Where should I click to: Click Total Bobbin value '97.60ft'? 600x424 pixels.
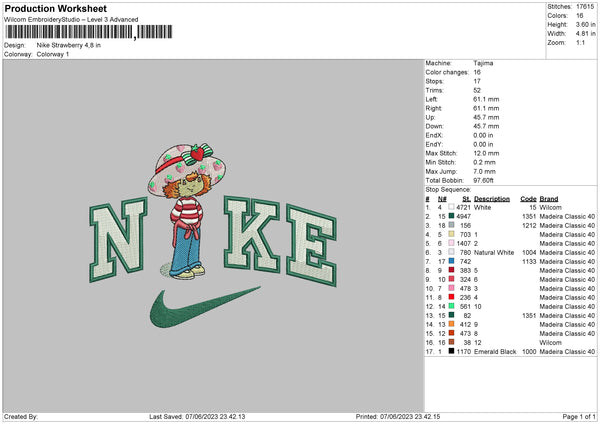pos(484,180)
